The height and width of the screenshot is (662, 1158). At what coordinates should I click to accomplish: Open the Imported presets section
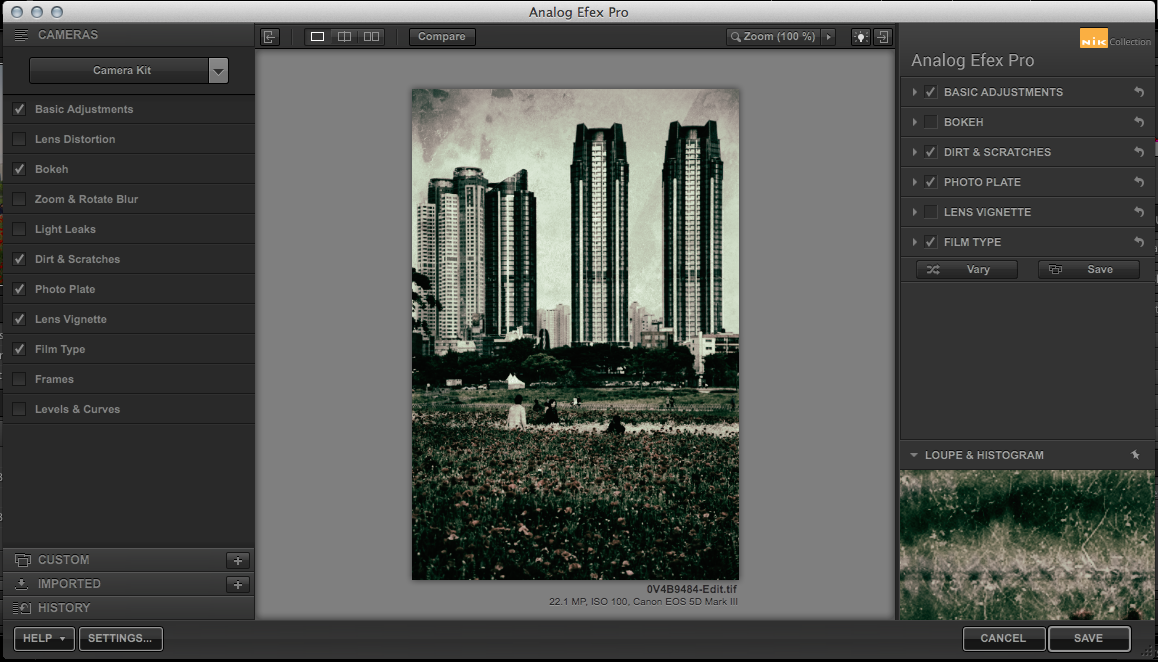tap(69, 584)
